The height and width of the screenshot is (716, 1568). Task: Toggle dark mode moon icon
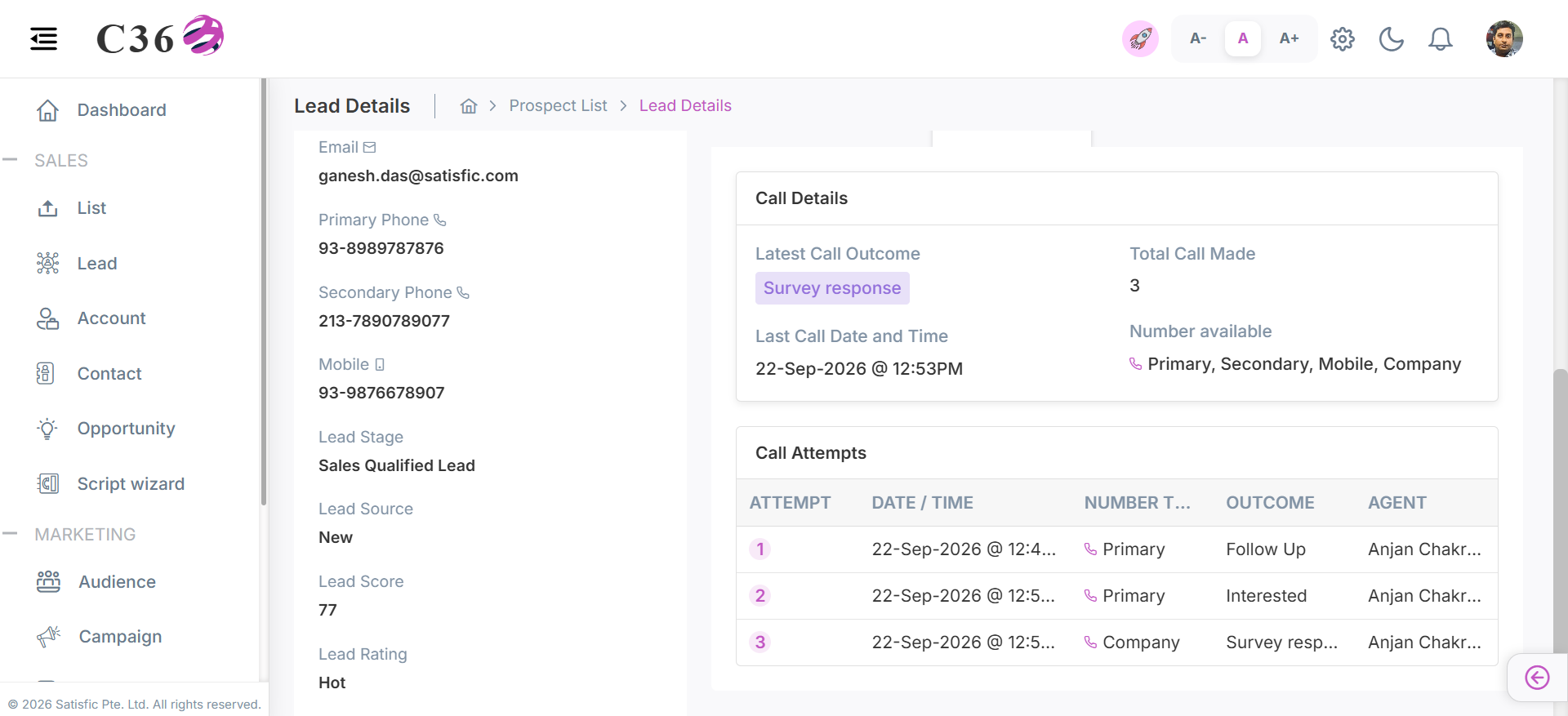pos(1392,38)
